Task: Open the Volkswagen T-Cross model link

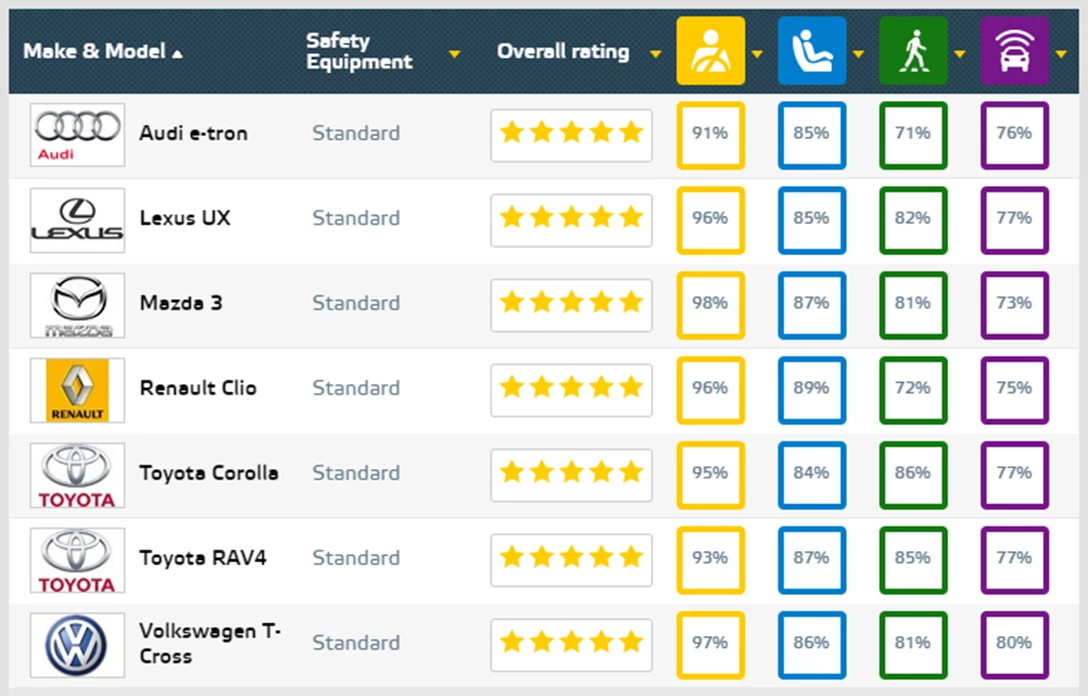Action: (210, 643)
